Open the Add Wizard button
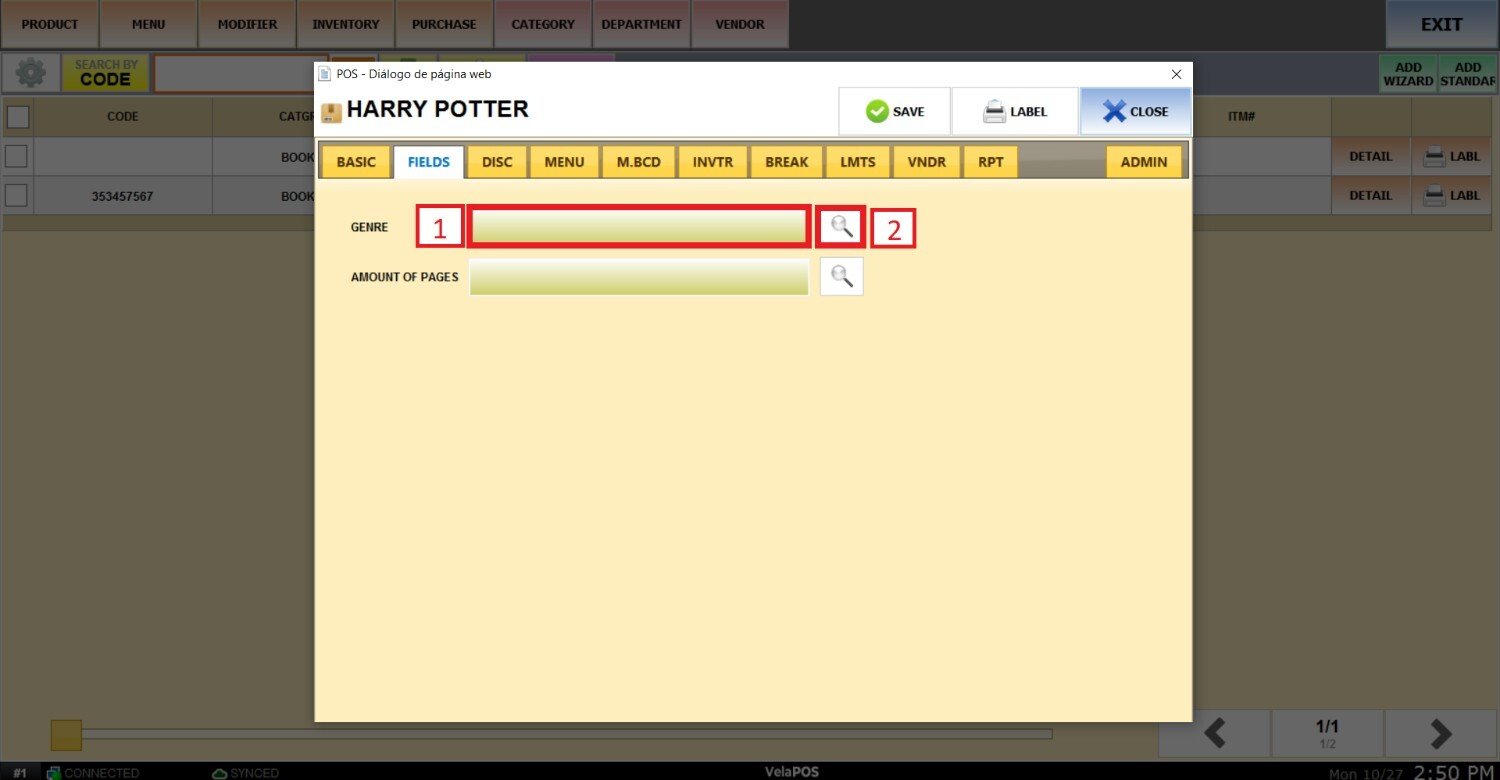The width and height of the screenshot is (1500, 780). click(1408, 74)
